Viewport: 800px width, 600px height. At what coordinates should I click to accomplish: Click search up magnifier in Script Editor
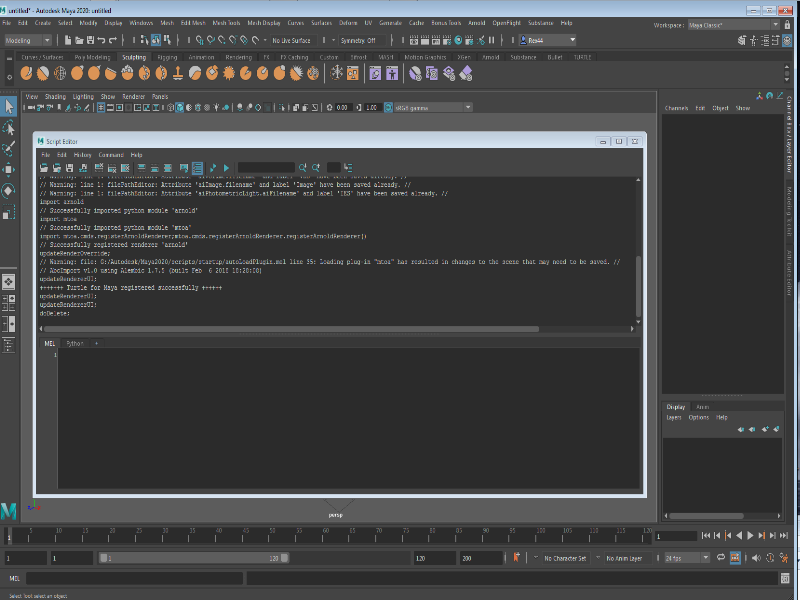[x=316, y=167]
